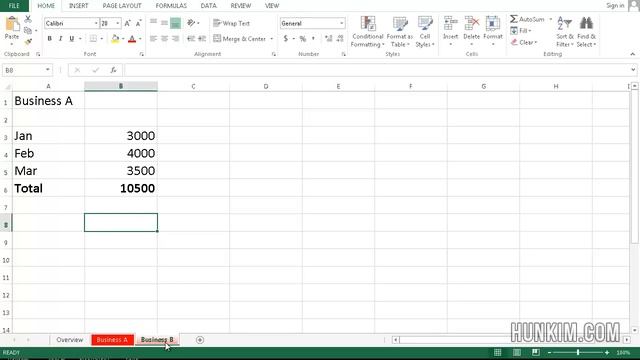The height and width of the screenshot is (360, 640).
Task: Open Sort & Filter menu
Action: [565, 32]
